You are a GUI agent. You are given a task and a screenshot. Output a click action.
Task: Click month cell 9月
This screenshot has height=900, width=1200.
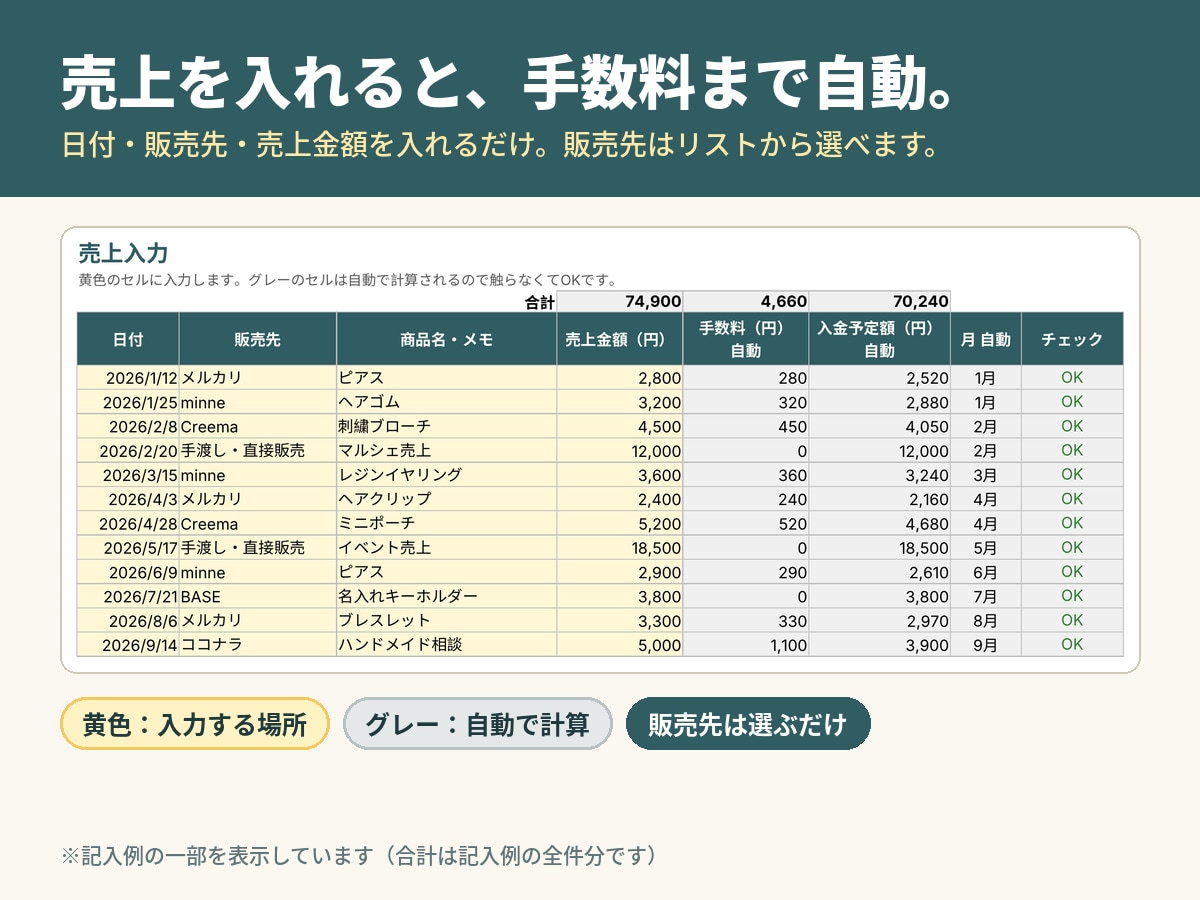pyautogui.click(x=986, y=645)
